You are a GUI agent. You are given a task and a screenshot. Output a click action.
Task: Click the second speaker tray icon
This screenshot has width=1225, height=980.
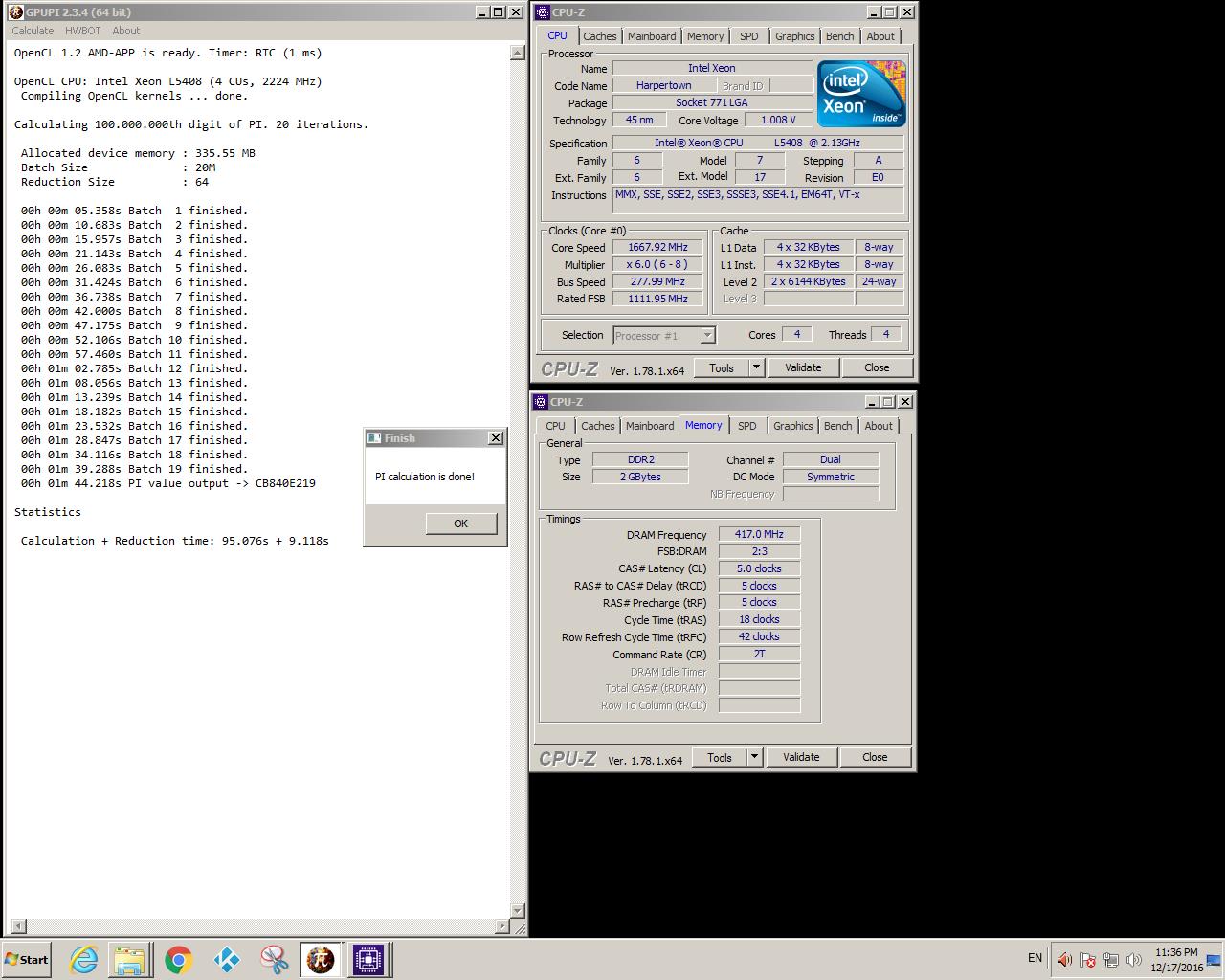tap(1134, 959)
